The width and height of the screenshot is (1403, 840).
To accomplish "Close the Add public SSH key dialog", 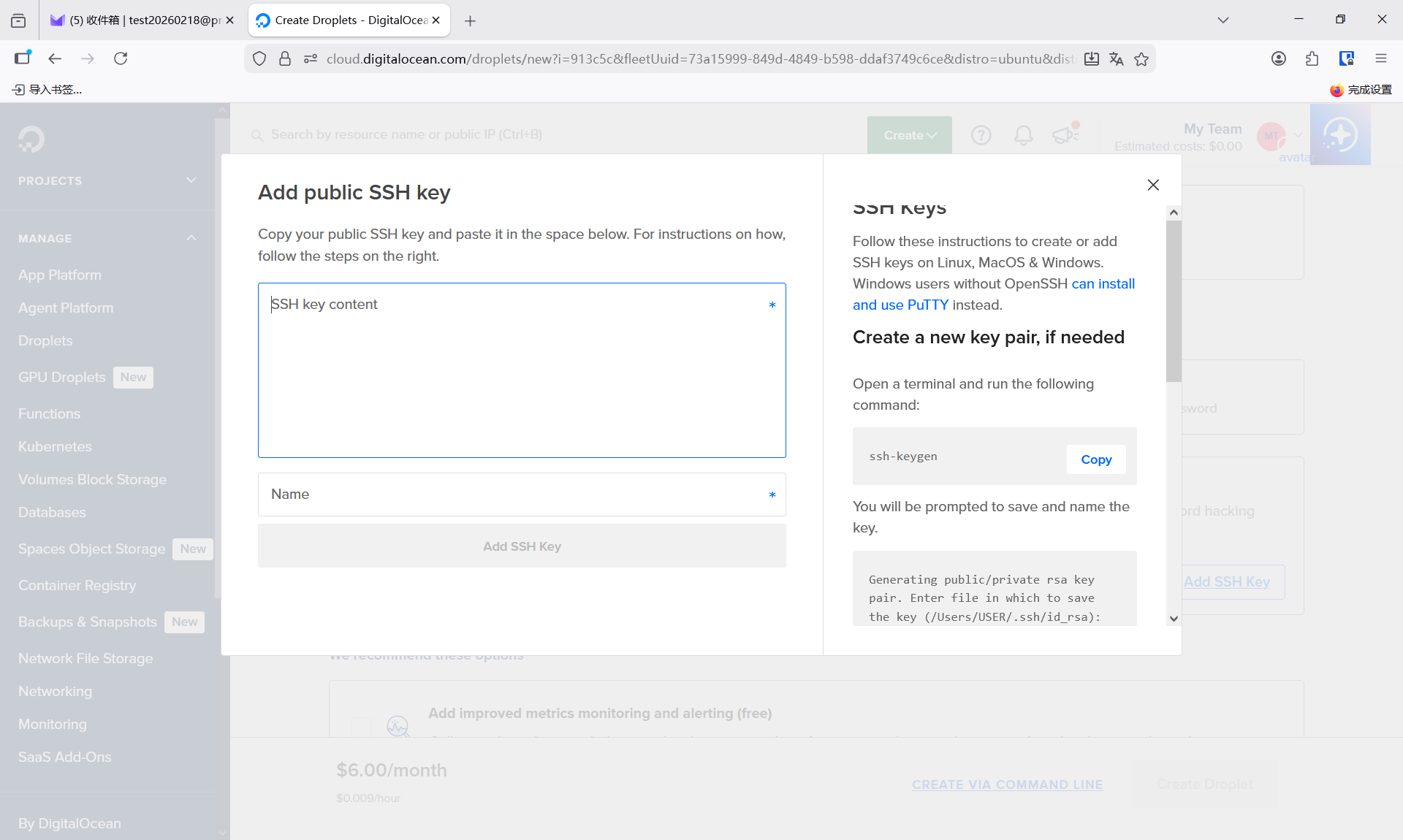I will pyautogui.click(x=1153, y=185).
